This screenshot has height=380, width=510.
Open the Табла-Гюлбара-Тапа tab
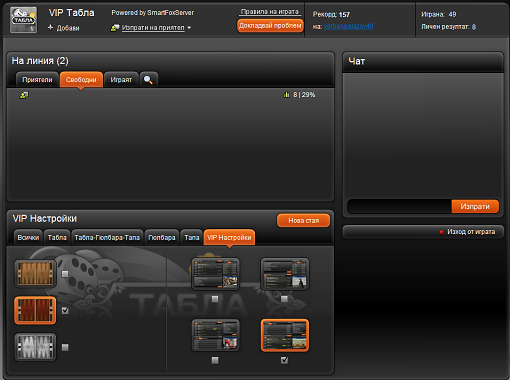[x=107, y=237]
